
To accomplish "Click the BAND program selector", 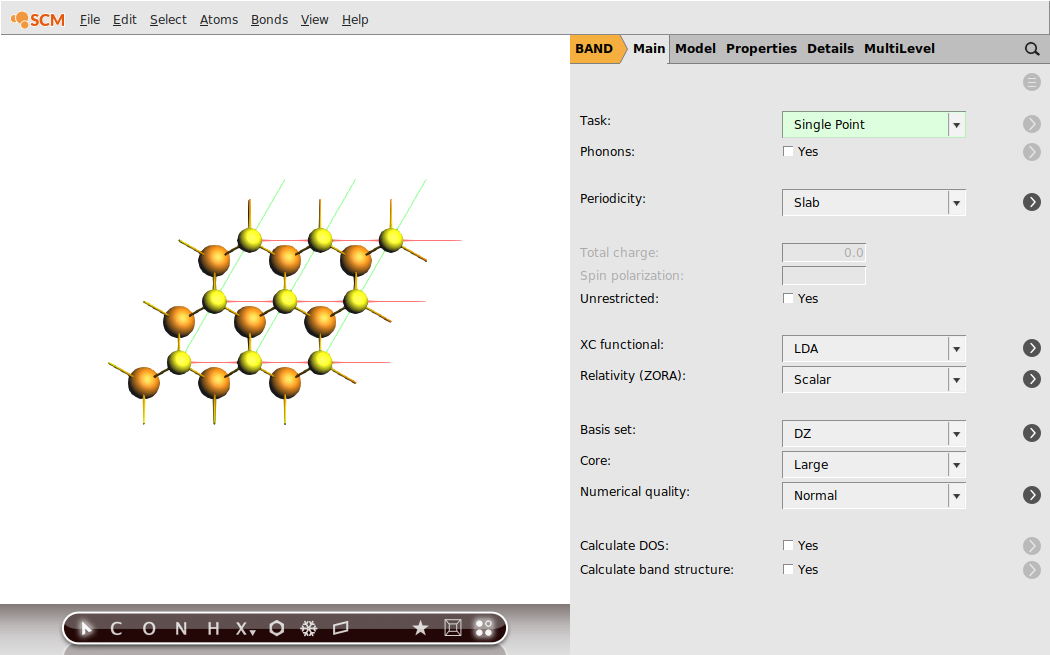I will (594, 48).
